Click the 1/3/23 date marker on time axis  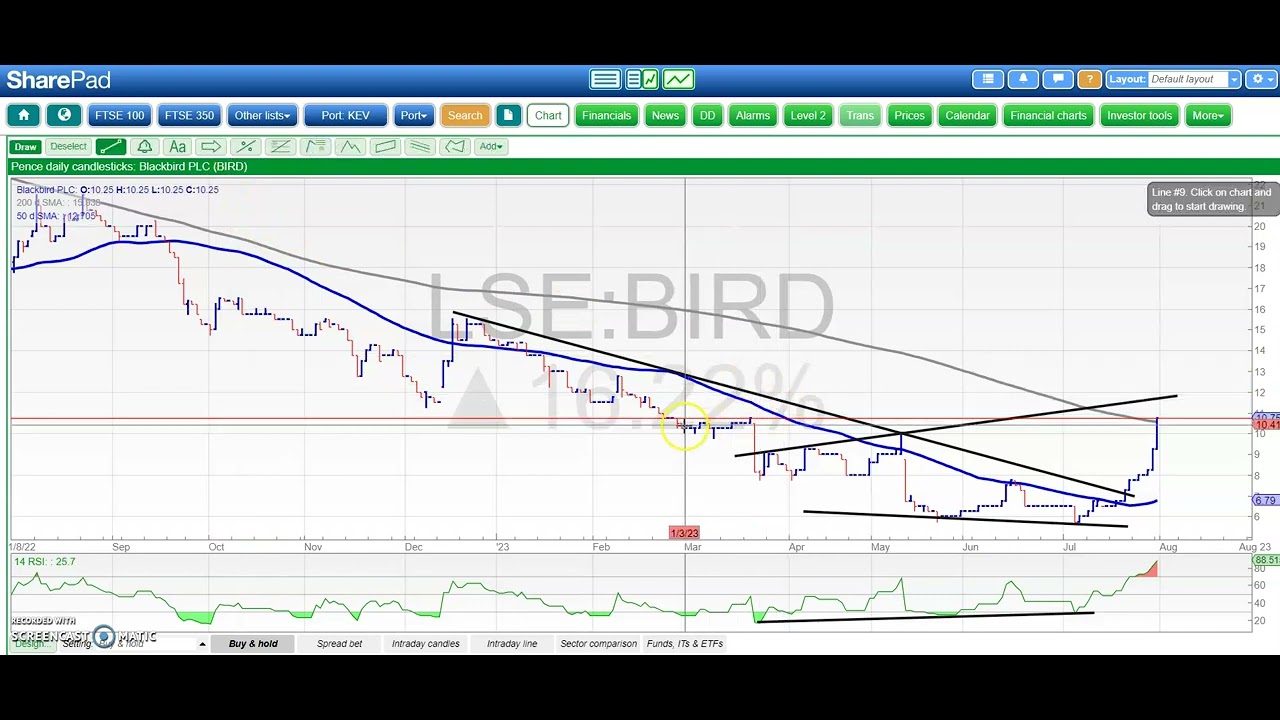point(685,533)
